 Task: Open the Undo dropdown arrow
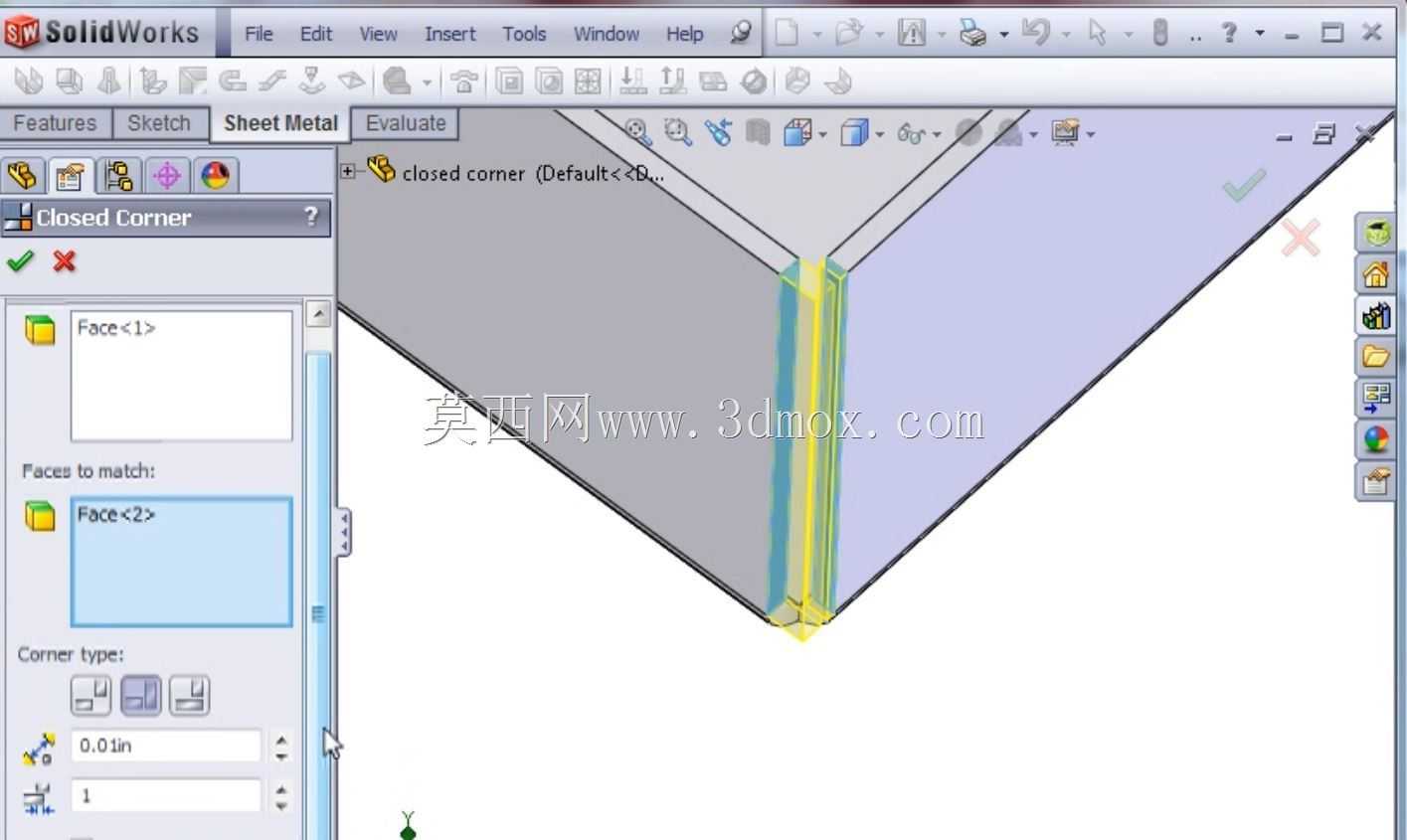tap(1066, 34)
